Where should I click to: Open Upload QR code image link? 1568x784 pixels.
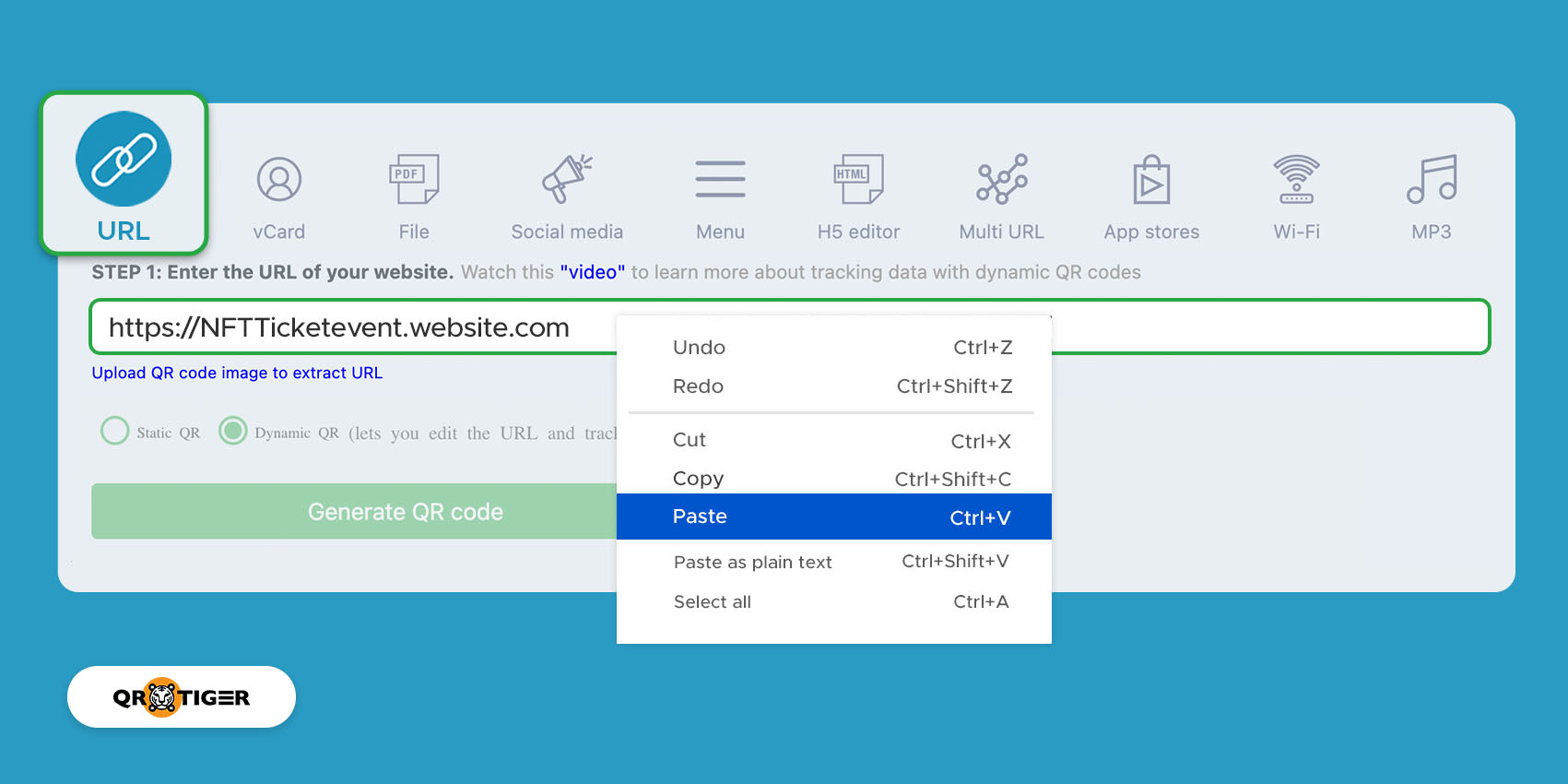pyautogui.click(x=237, y=373)
